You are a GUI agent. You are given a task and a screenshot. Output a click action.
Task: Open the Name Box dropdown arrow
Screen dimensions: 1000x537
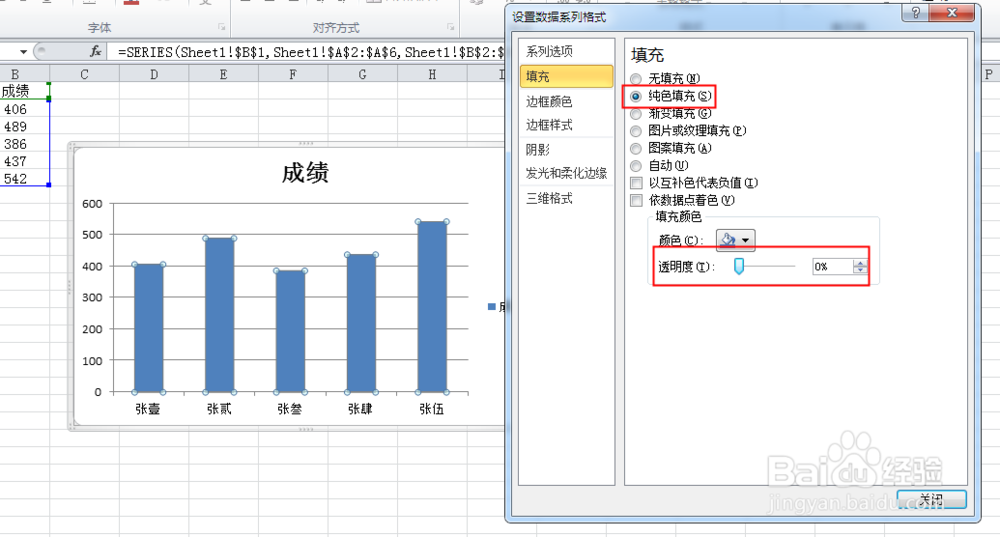click(x=23, y=52)
